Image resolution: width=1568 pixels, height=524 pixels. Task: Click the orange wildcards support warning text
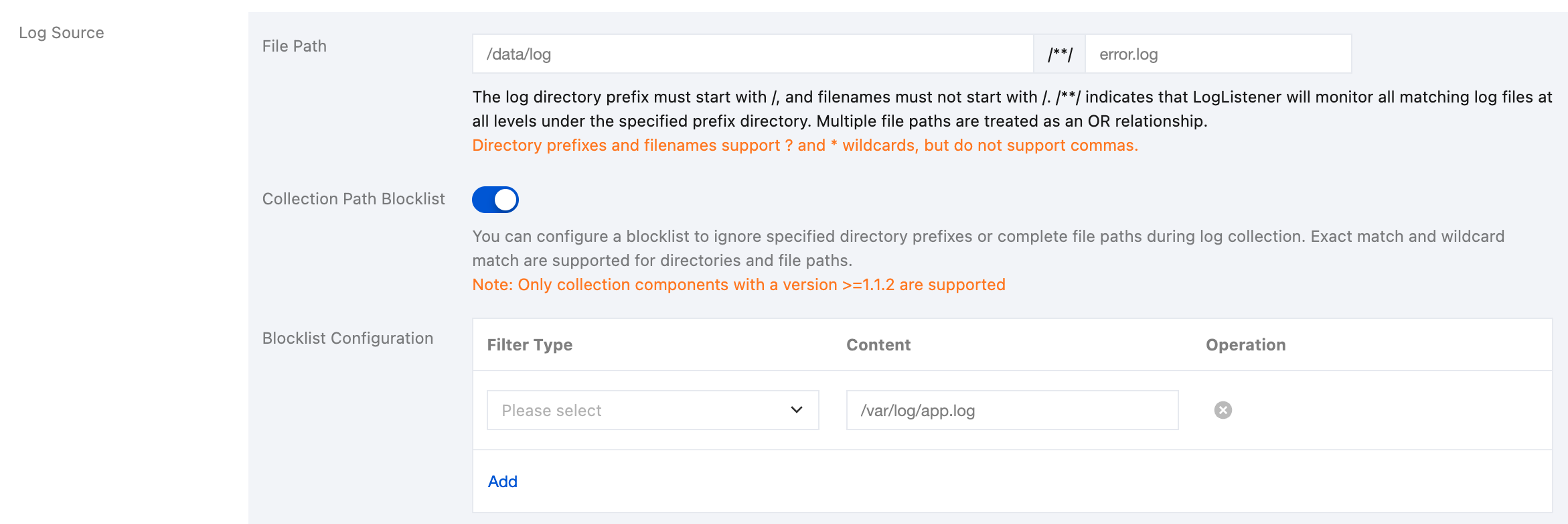point(805,145)
